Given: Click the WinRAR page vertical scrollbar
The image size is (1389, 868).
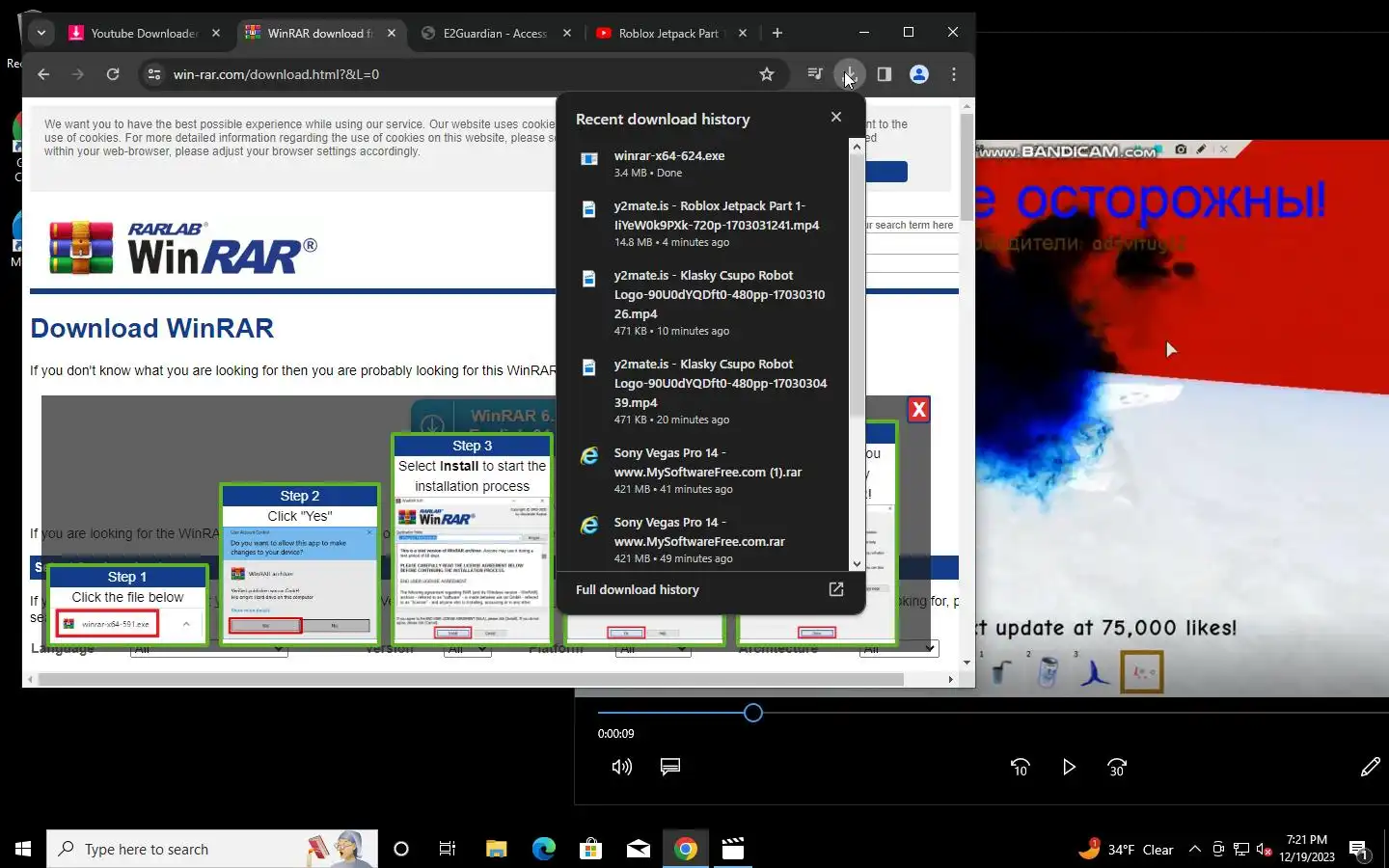Looking at the screenshot, I should 967,166.
